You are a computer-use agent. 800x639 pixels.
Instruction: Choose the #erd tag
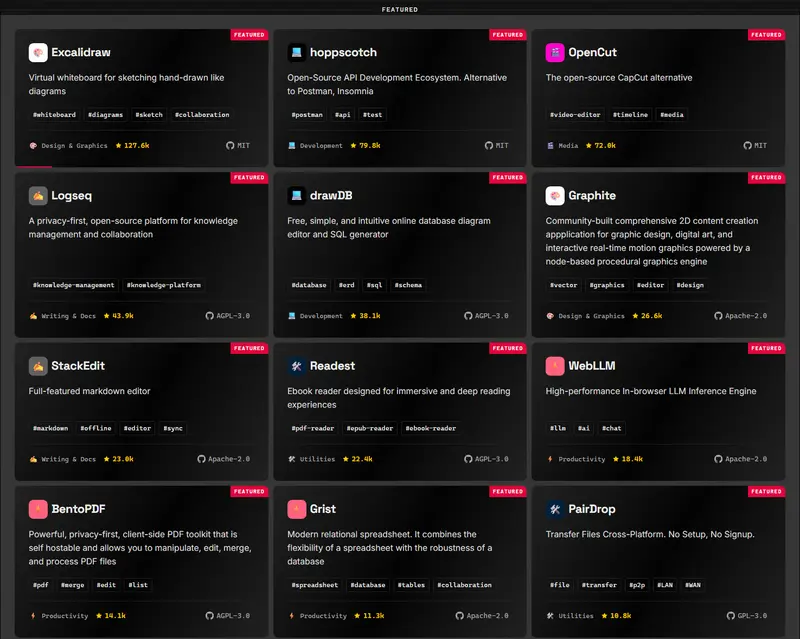[346, 285]
